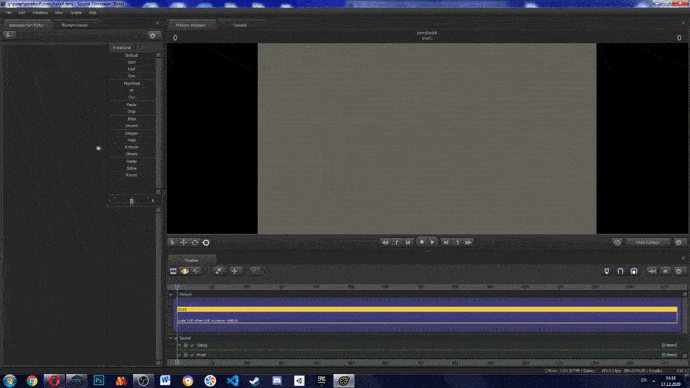Viewport: 690px width, 388px height.
Task: Apply the Default preset
Action: 132,55
